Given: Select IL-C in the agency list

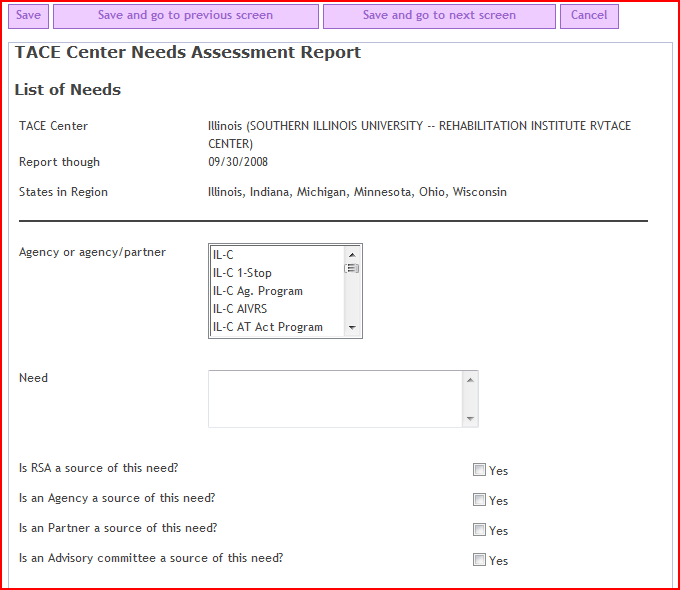Looking at the screenshot, I should point(278,255).
